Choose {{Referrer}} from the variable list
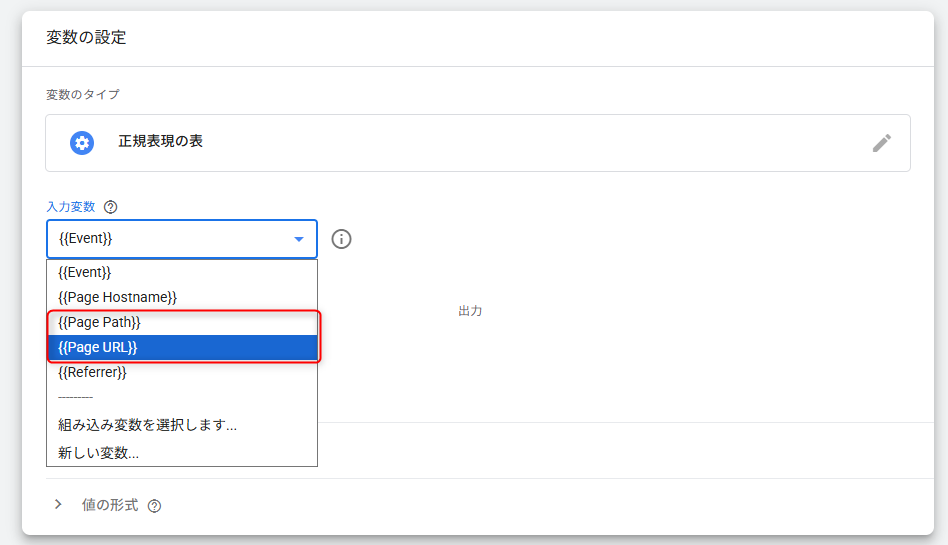948x545 pixels. [92, 372]
